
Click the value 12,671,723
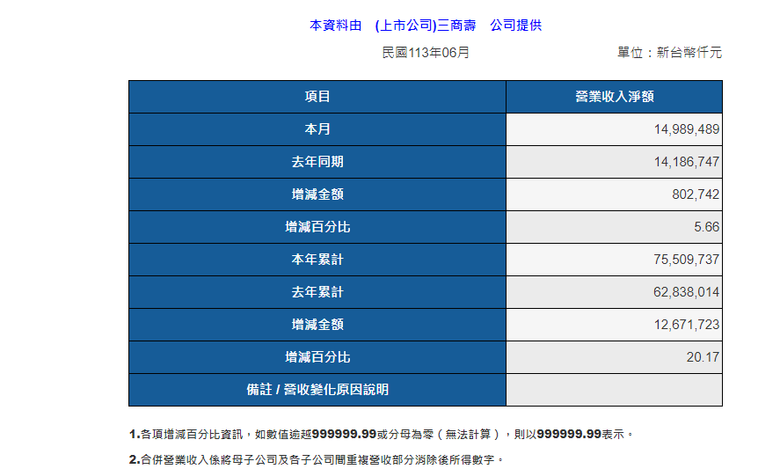click(x=686, y=325)
